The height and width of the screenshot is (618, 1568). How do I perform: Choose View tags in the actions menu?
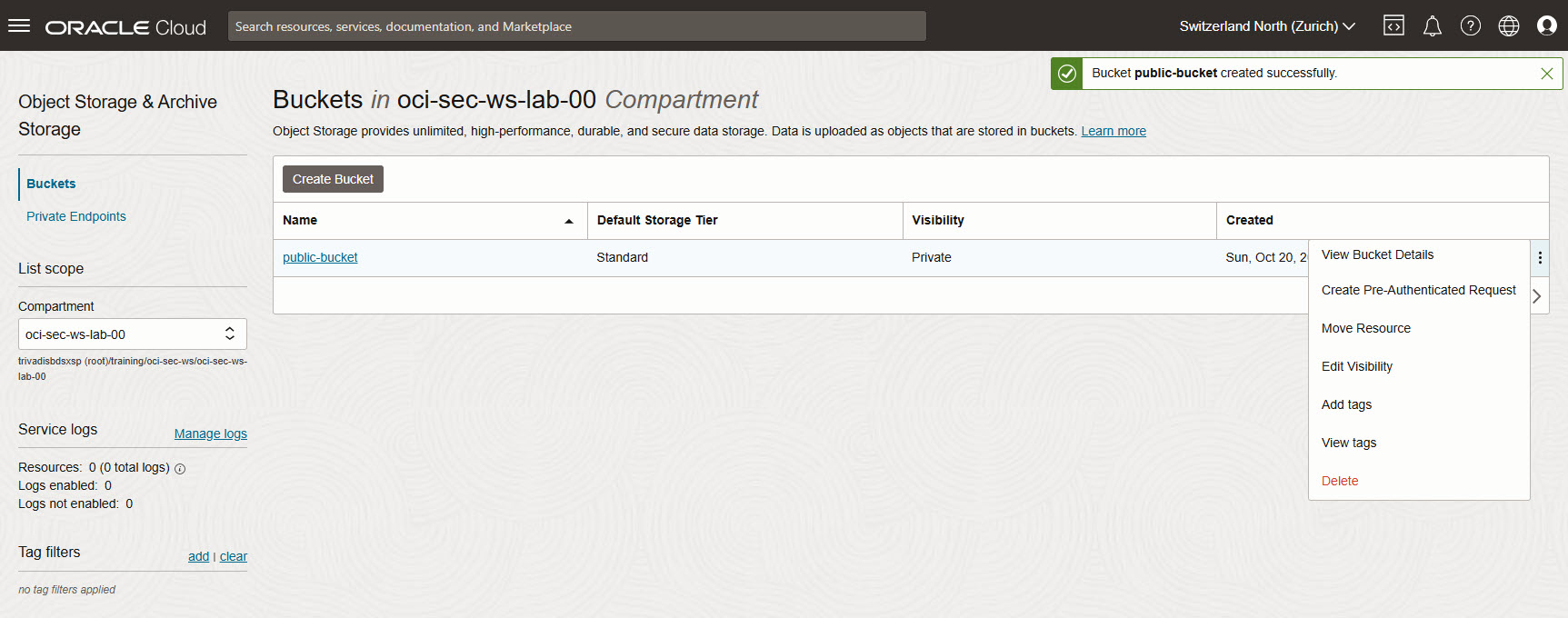click(1349, 443)
